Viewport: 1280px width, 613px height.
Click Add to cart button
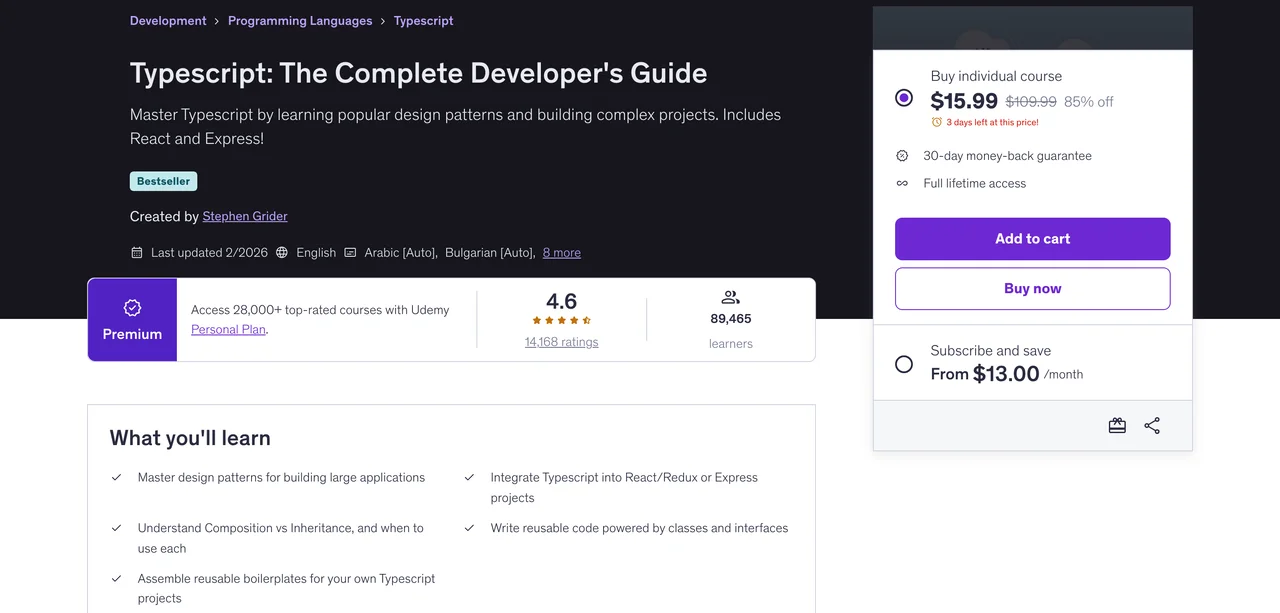1033,239
